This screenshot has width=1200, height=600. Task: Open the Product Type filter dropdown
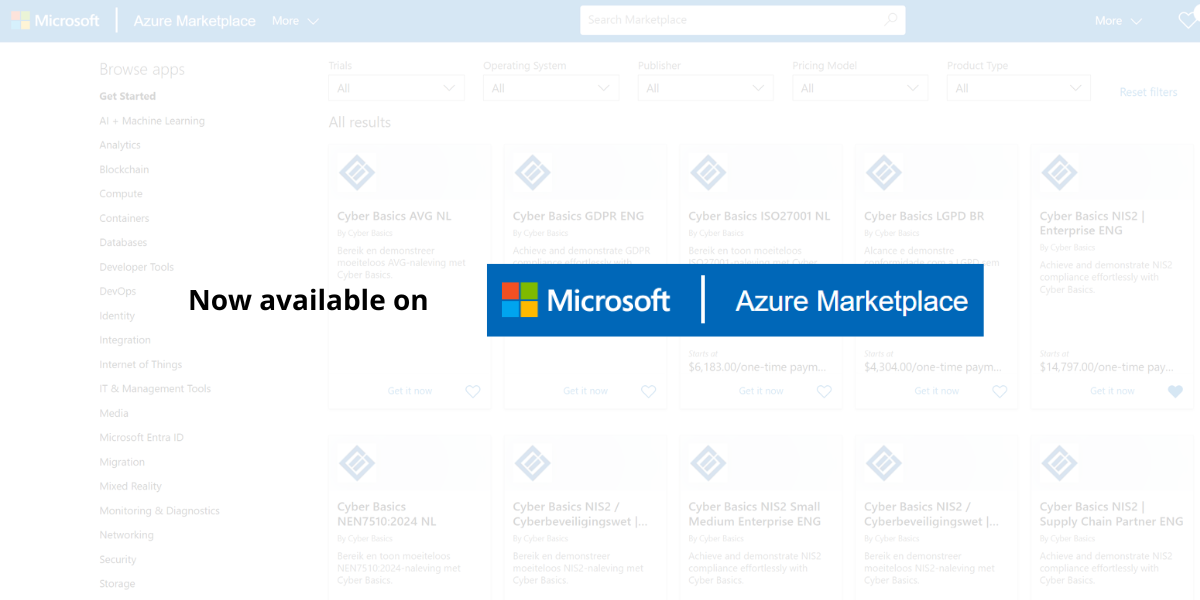click(1017, 88)
